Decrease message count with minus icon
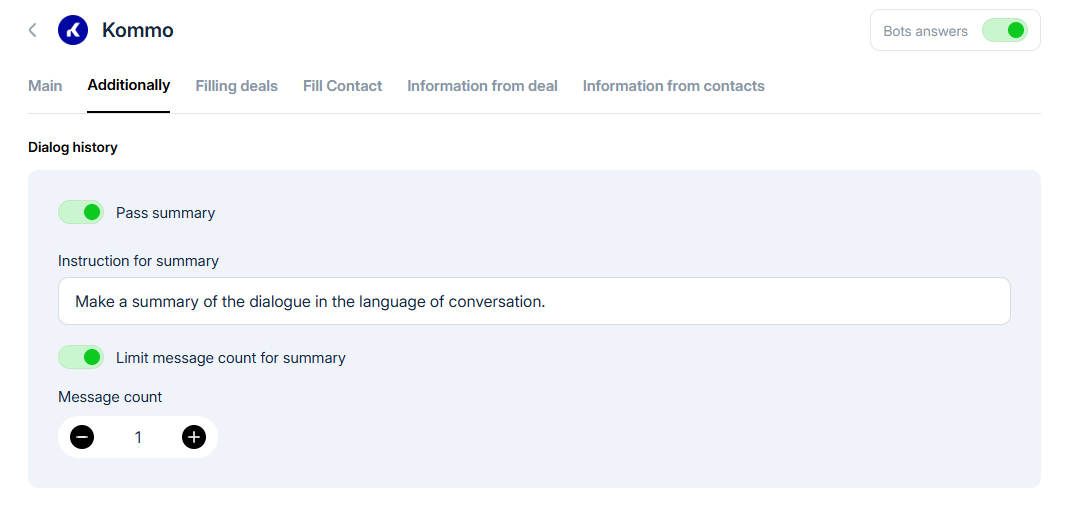 click(x=82, y=437)
